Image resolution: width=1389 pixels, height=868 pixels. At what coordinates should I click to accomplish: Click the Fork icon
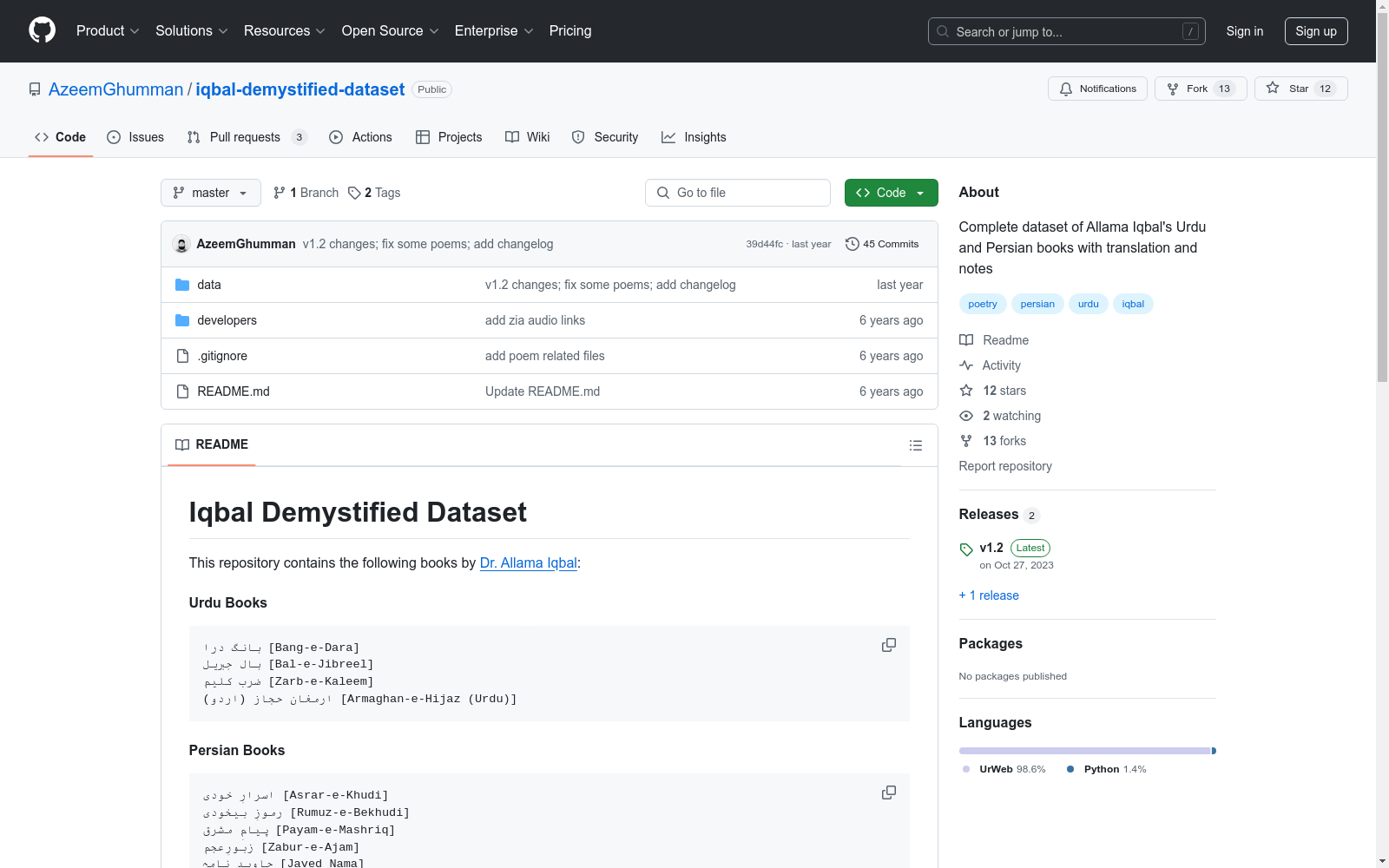[x=1173, y=89]
